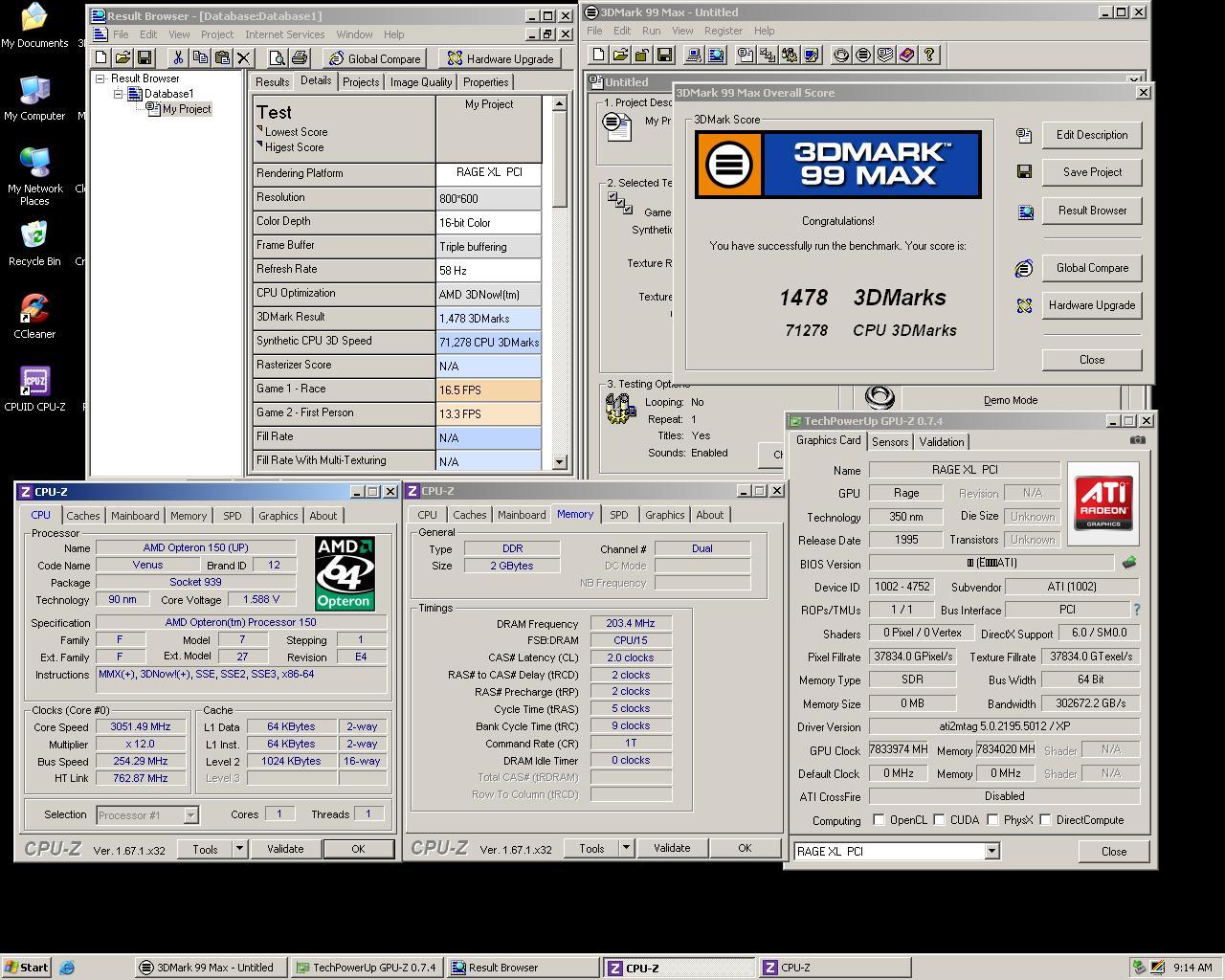
Task: Click the CPUID CPU-Z desktop icon
Action: coord(34,389)
